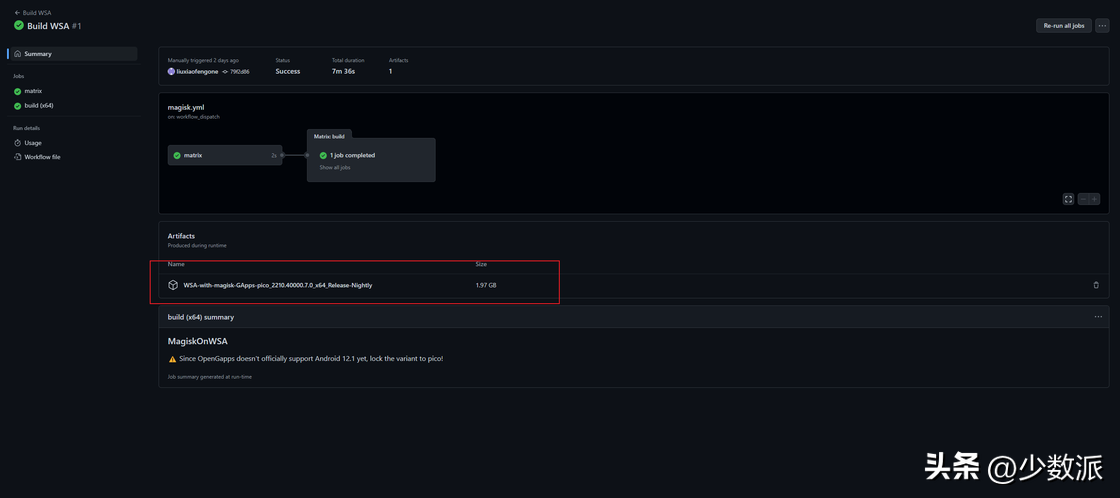Select the matrix job in sidebar

point(33,91)
